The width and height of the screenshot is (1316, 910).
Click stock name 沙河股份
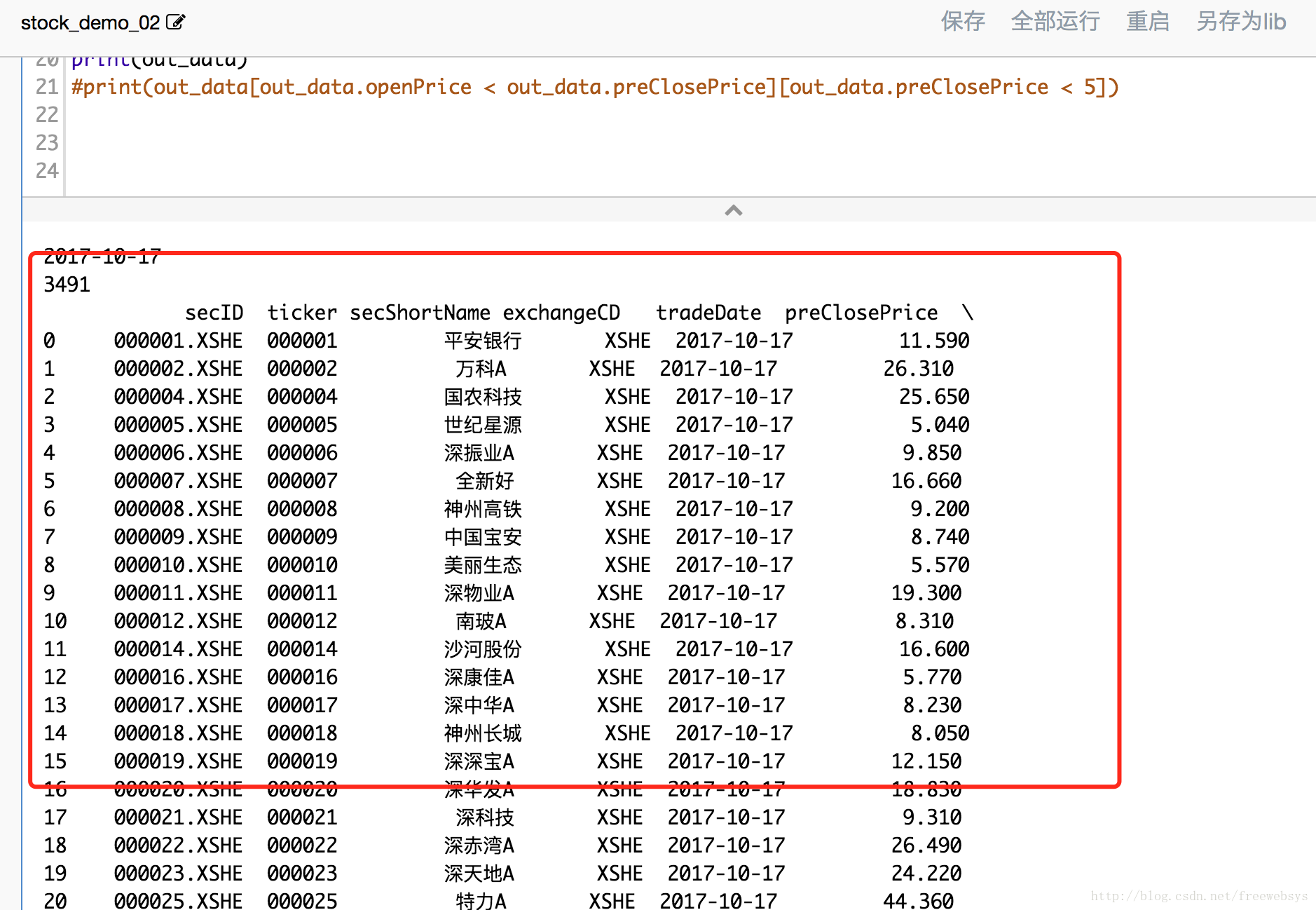pos(483,649)
